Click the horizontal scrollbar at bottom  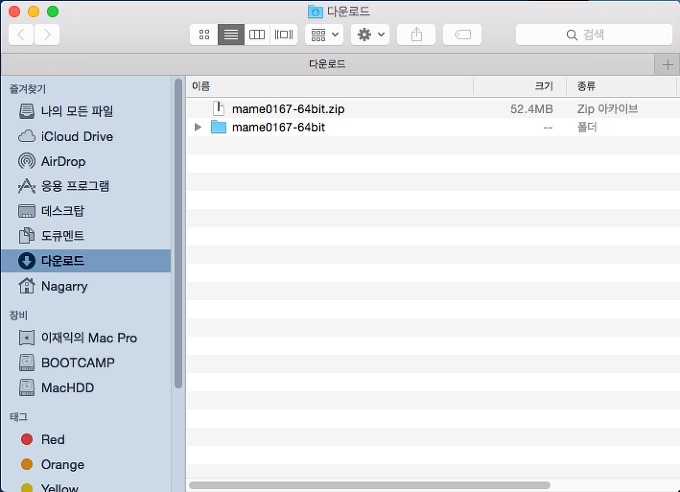[x=369, y=485]
